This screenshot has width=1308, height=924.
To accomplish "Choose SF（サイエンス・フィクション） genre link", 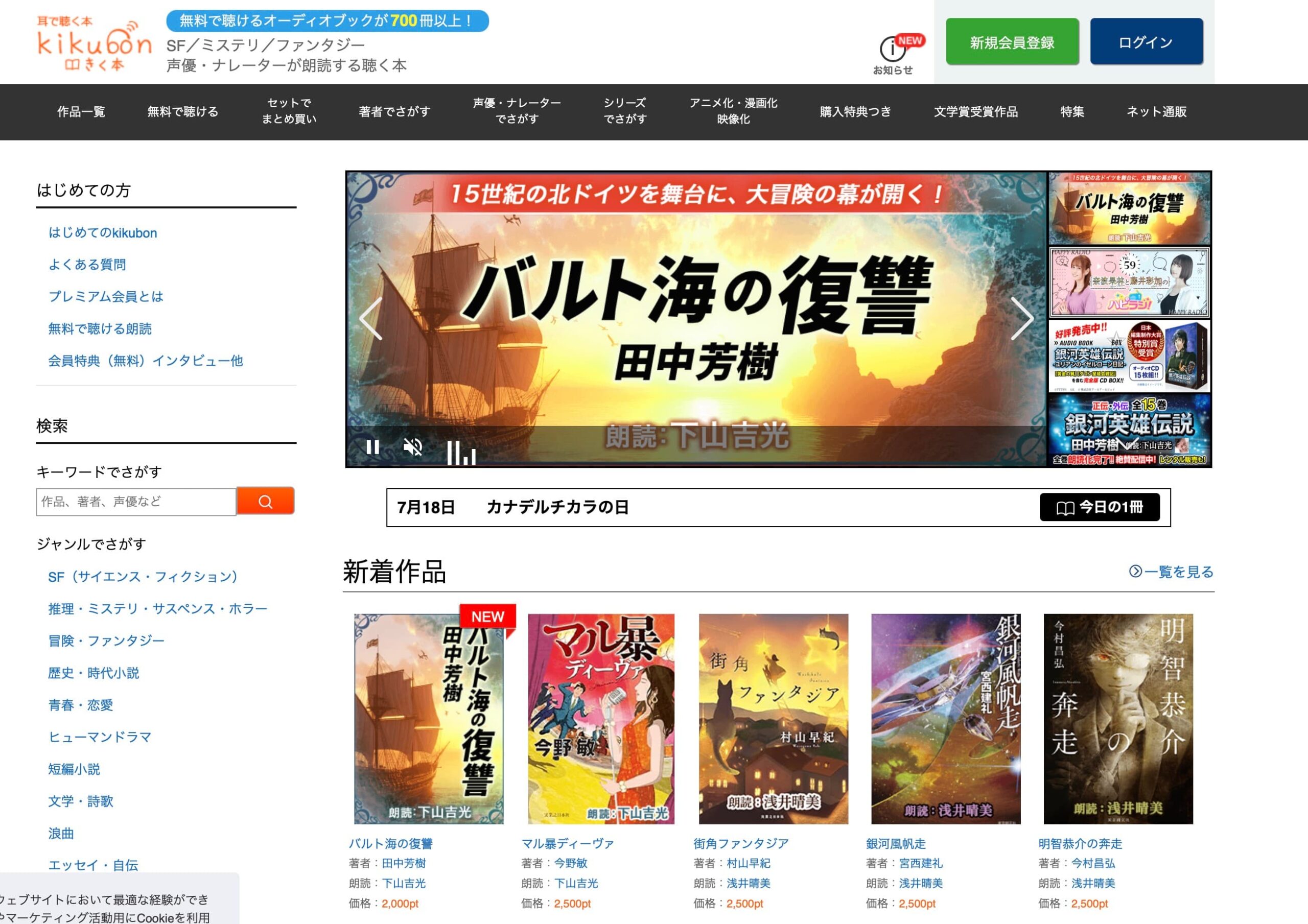I will pos(143,577).
